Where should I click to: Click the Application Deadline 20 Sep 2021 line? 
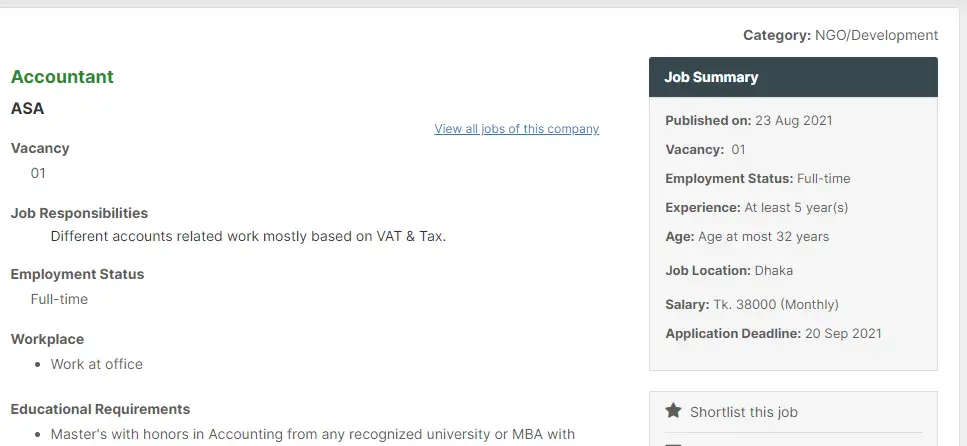click(773, 334)
